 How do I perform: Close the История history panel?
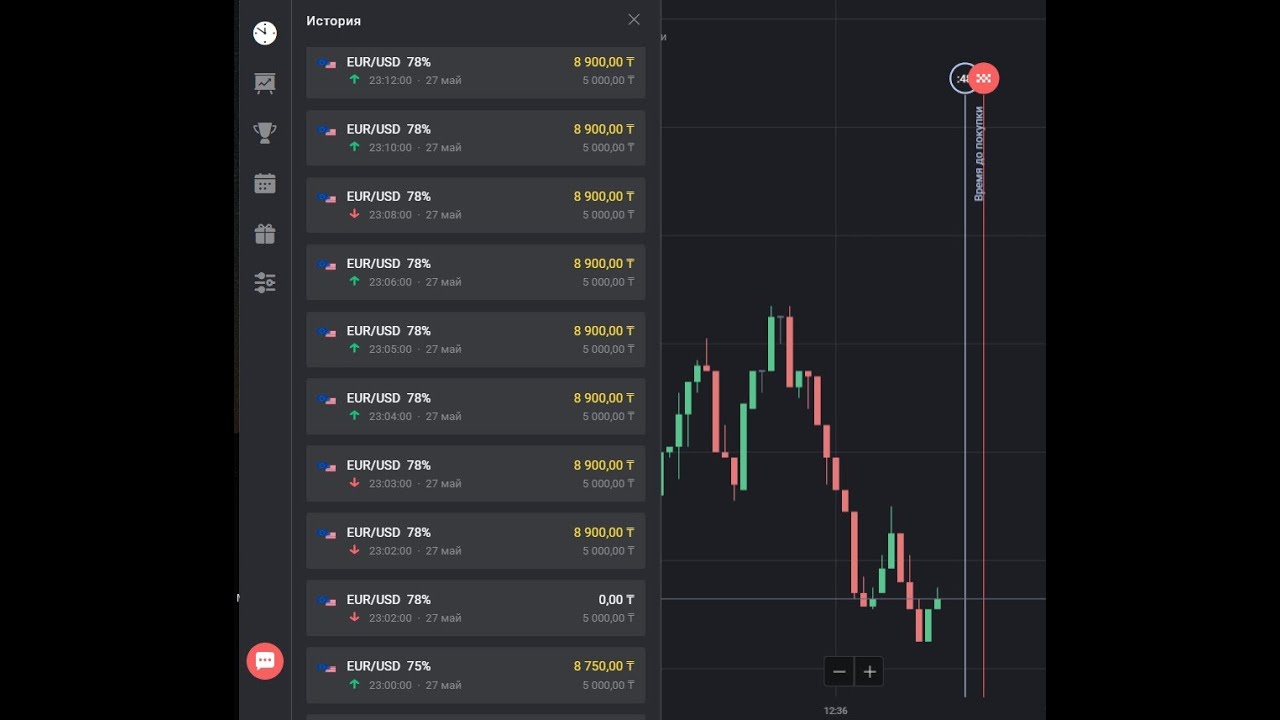[x=634, y=20]
